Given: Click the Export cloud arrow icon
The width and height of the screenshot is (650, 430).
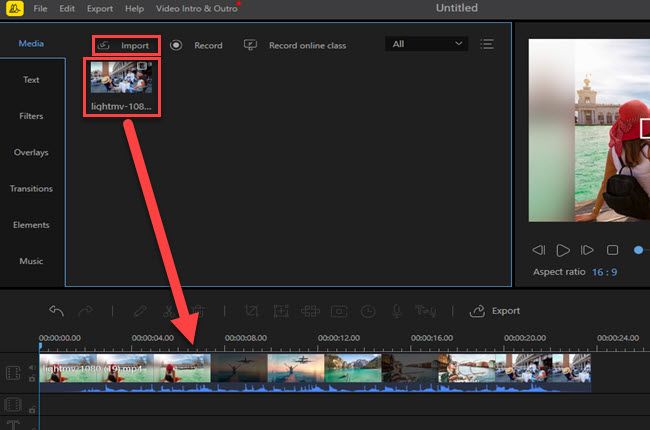Looking at the screenshot, I should point(477,311).
